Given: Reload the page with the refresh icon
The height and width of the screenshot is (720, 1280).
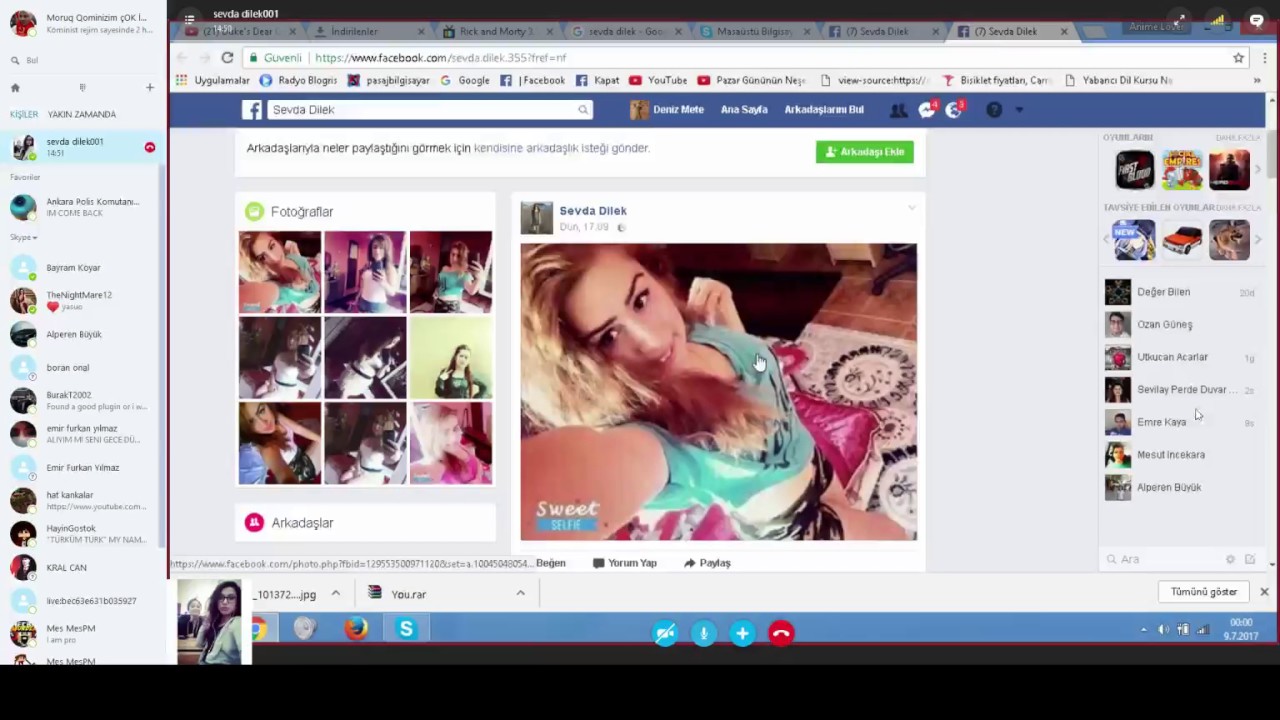Looking at the screenshot, I should point(227,58).
